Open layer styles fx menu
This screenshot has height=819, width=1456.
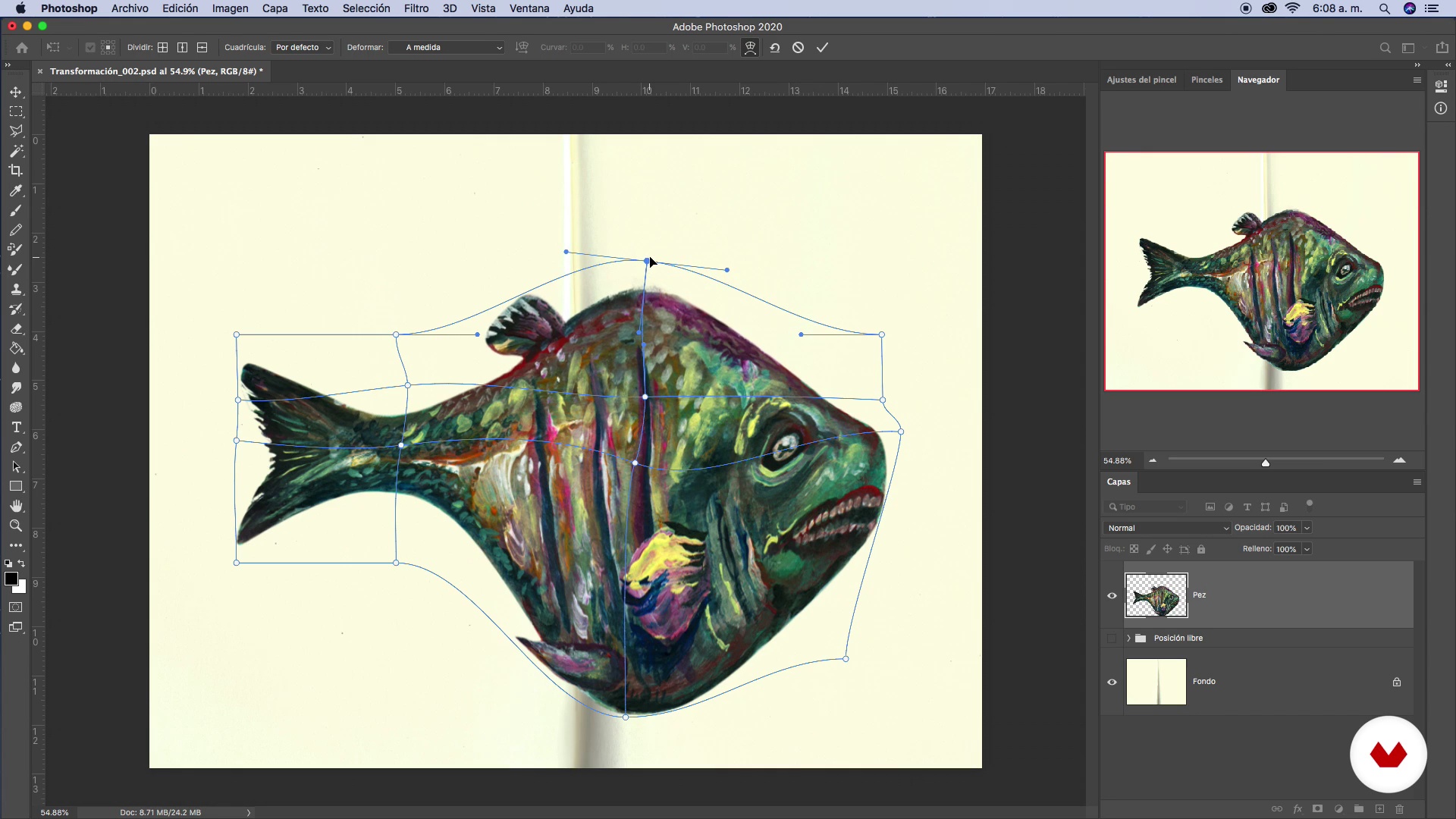[1298, 809]
